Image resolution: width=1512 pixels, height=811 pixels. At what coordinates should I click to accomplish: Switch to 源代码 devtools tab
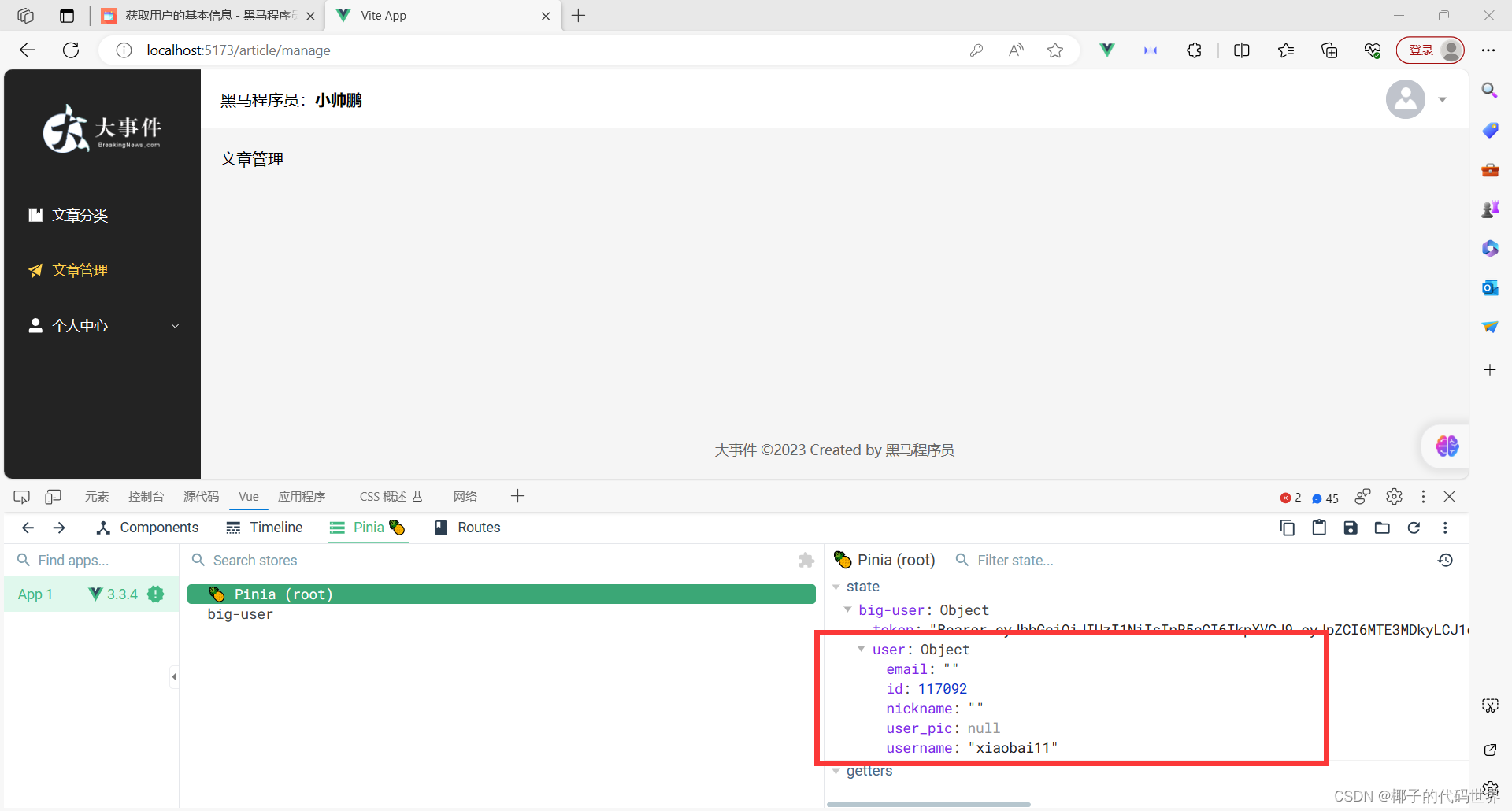pyautogui.click(x=201, y=497)
